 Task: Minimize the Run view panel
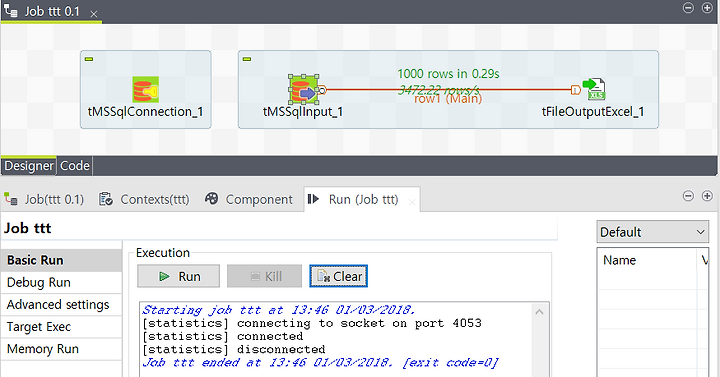tap(688, 196)
